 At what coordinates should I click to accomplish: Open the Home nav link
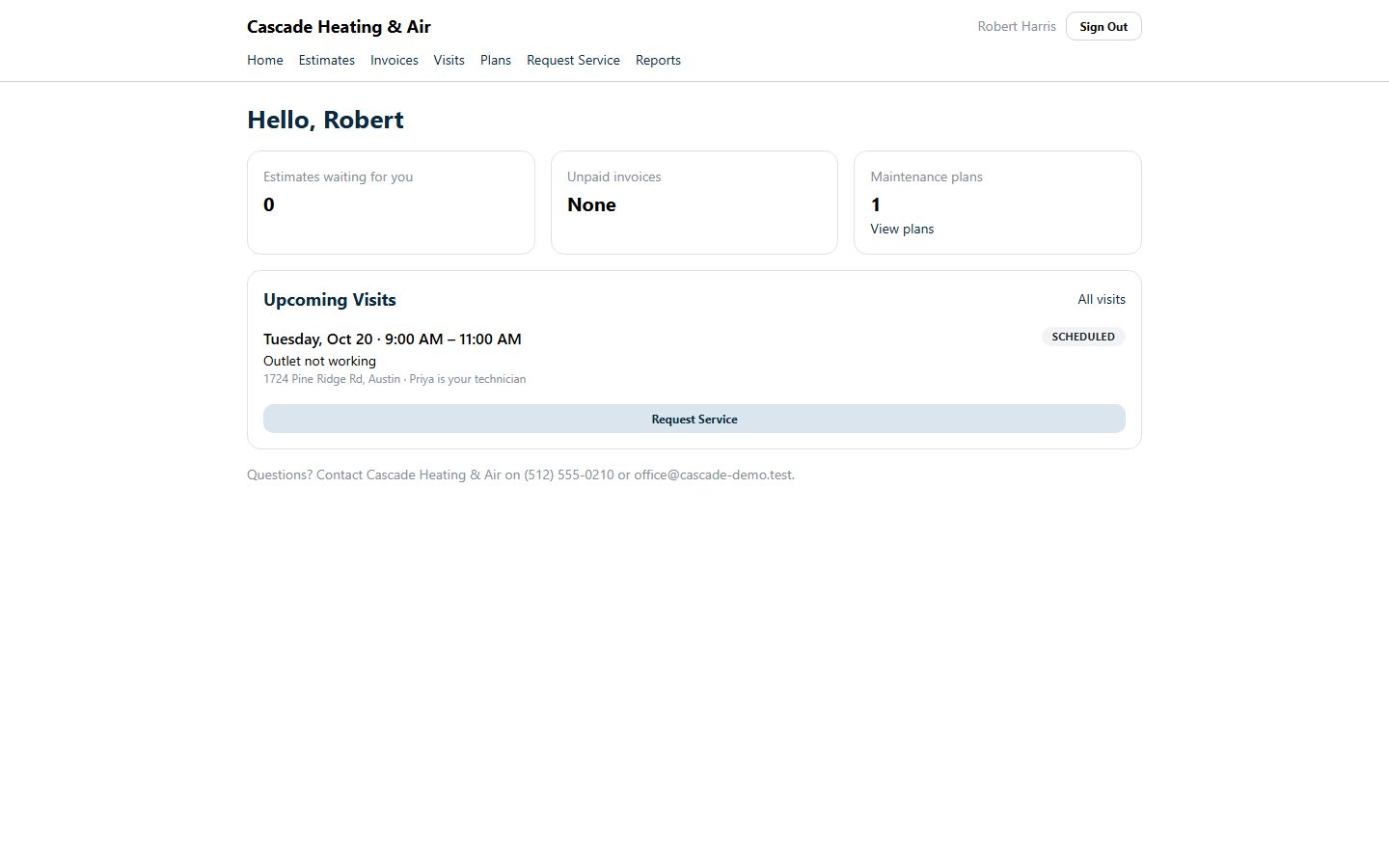coord(264,60)
